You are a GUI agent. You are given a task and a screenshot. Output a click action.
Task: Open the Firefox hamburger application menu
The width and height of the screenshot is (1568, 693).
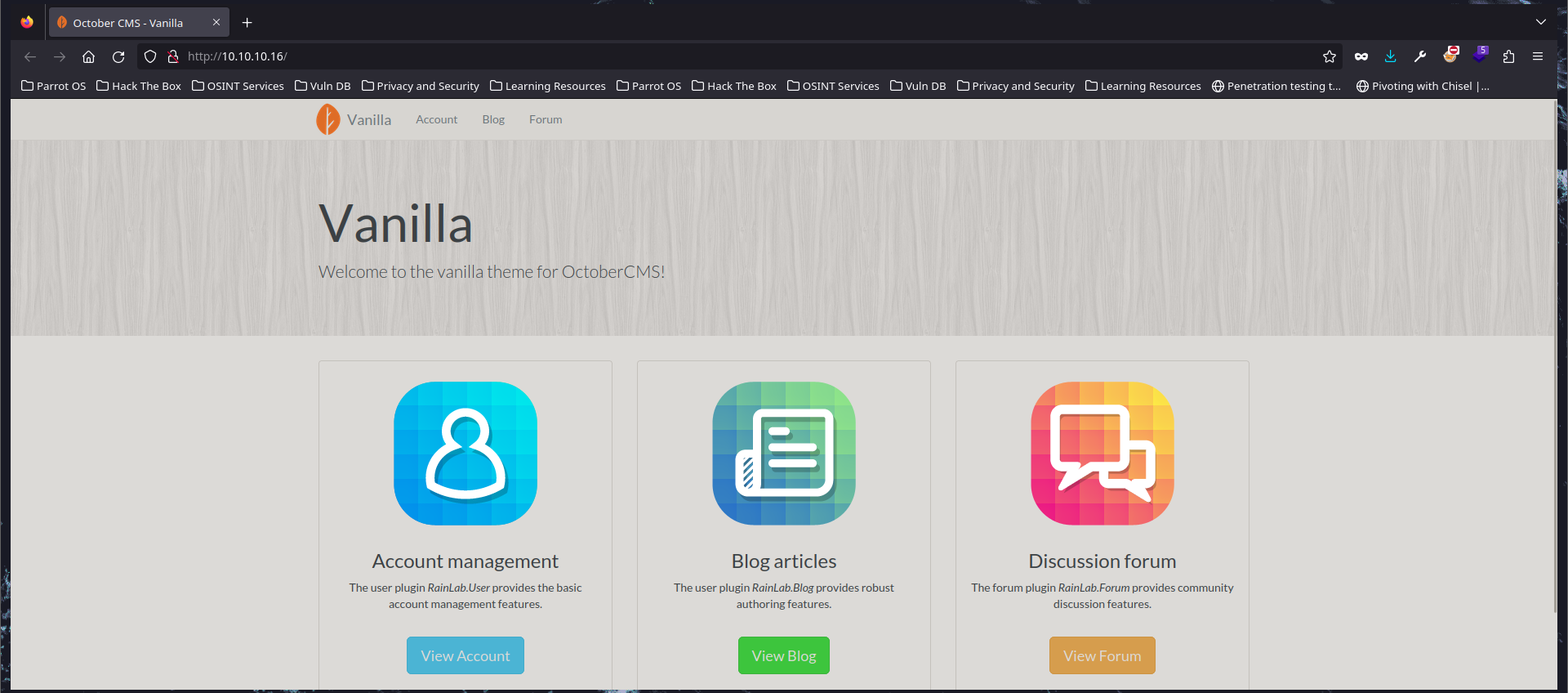[x=1538, y=56]
